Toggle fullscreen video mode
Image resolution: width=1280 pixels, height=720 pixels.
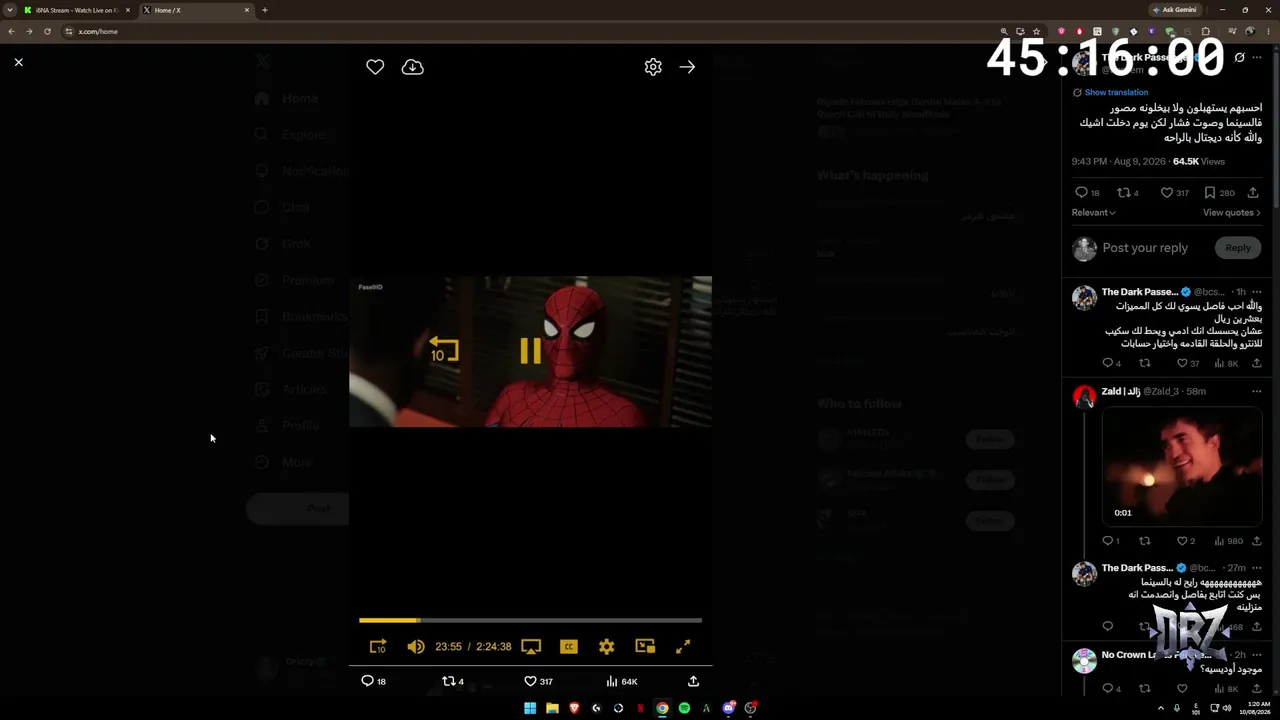[683, 647]
